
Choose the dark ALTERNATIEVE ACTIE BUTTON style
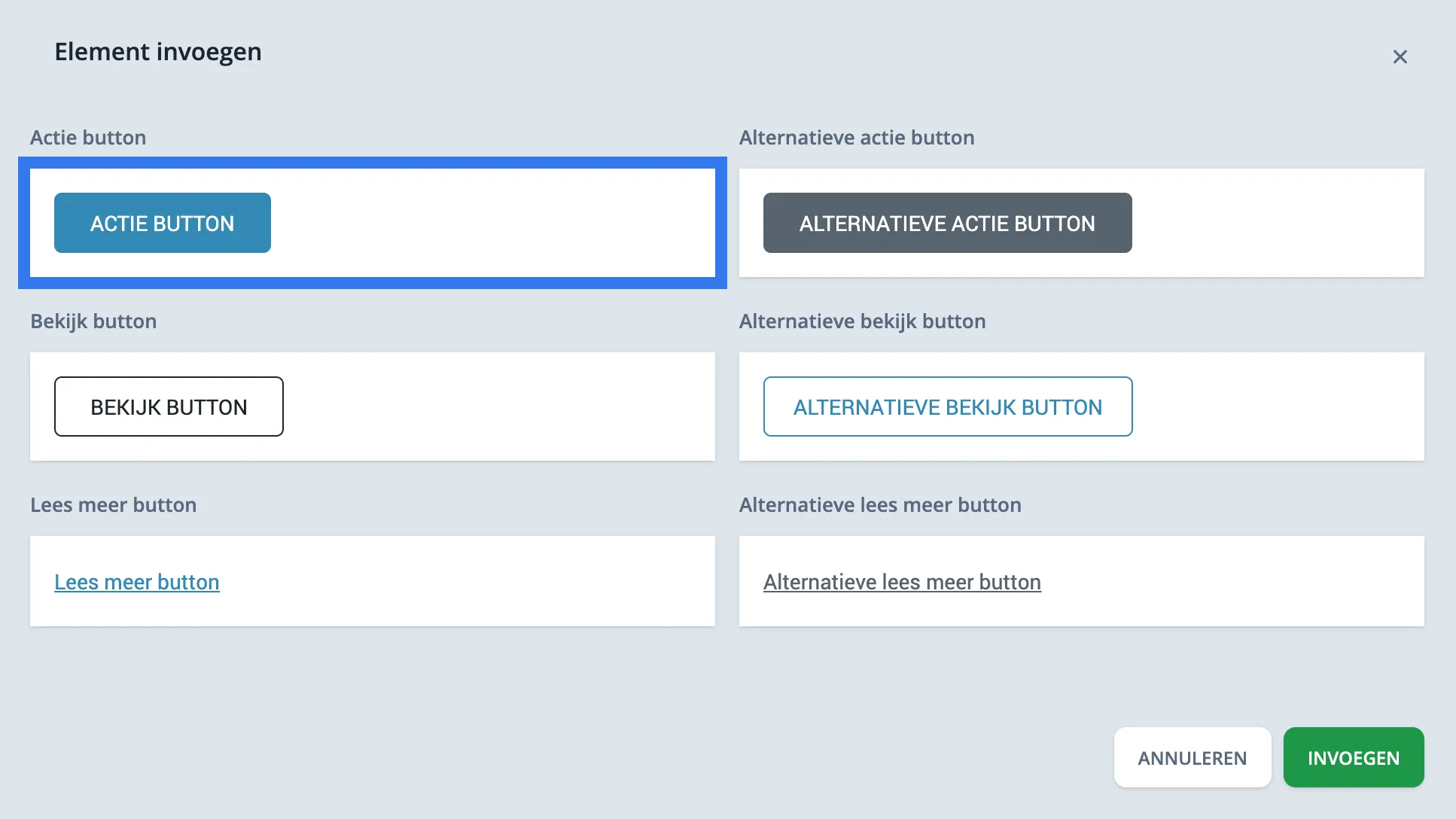pos(947,223)
